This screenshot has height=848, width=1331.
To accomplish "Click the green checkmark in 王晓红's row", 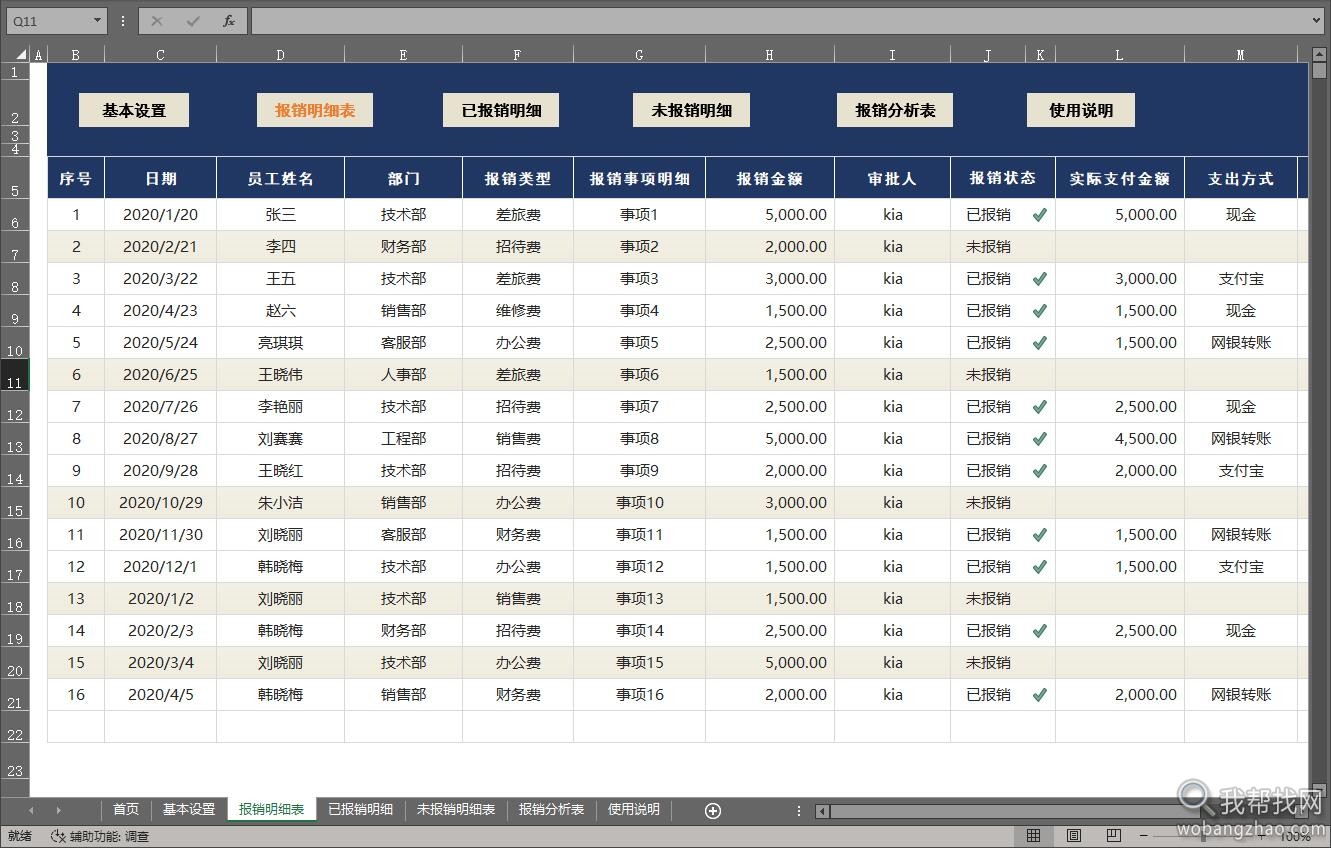I will 1040,470.
